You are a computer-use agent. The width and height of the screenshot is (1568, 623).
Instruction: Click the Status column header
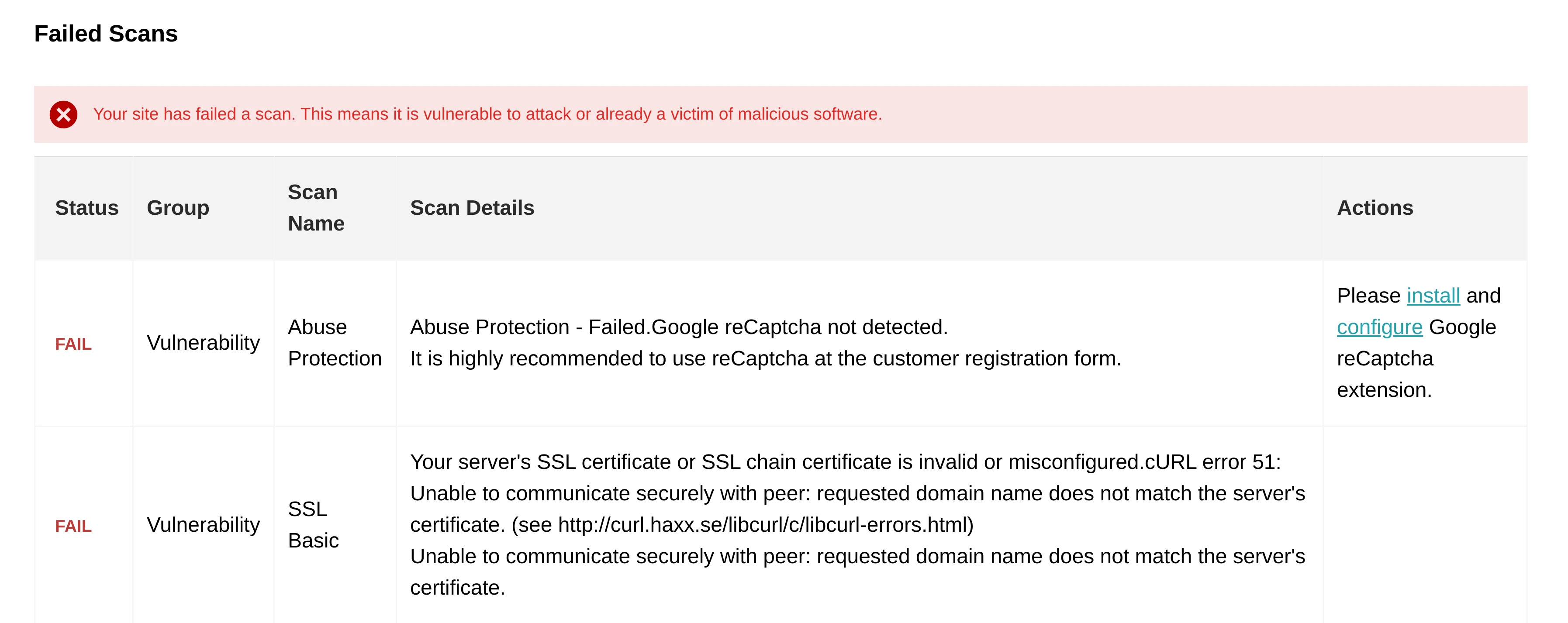(x=86, y=208)
